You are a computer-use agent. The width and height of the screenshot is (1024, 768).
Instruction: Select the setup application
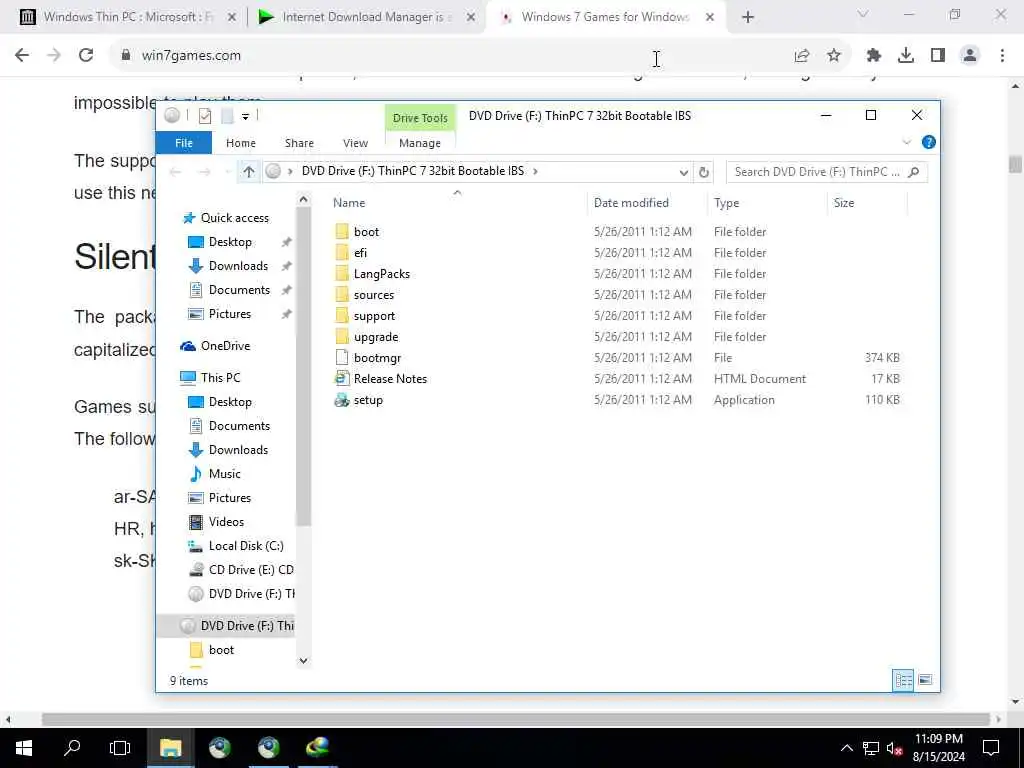coord(368,400)
